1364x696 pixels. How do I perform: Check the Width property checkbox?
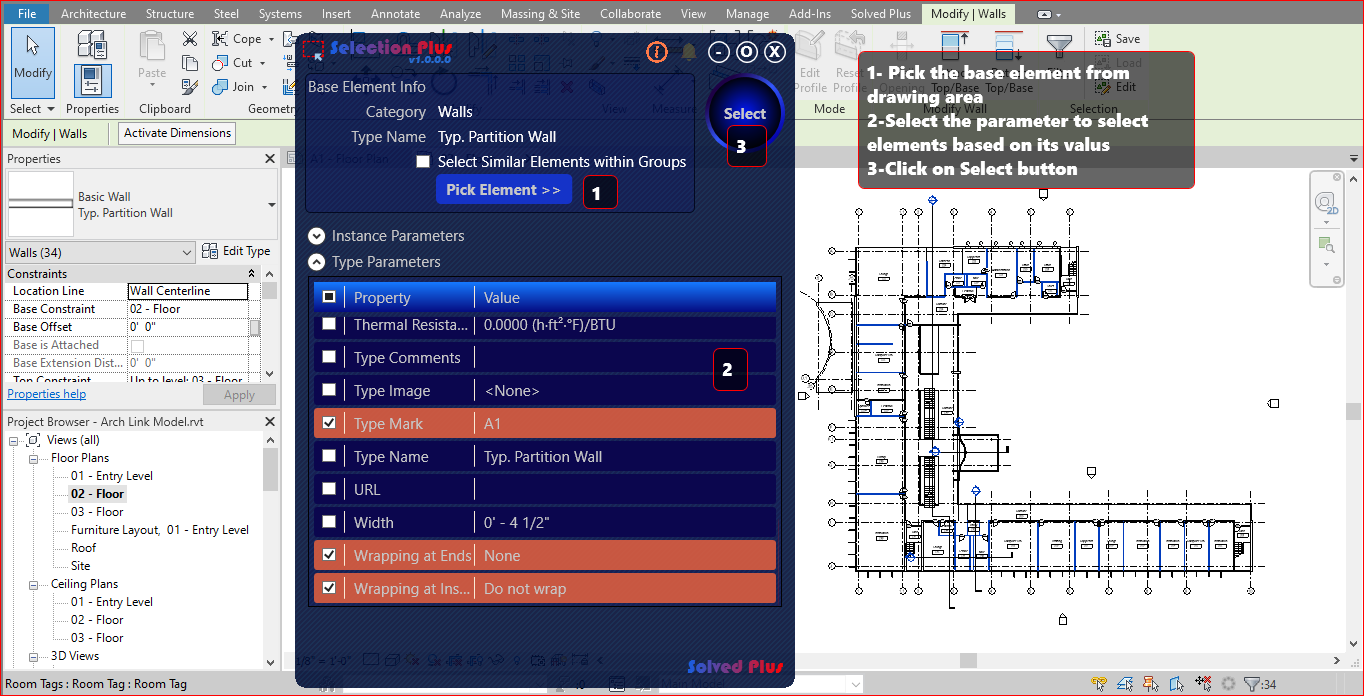[329, 522]
